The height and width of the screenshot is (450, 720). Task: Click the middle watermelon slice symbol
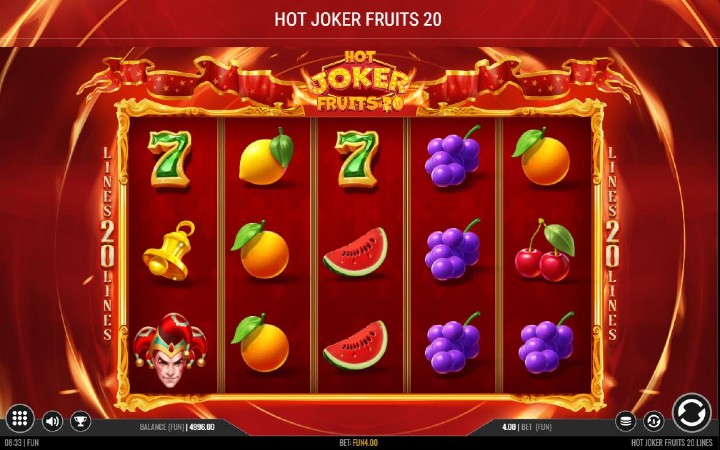click(355, 252)
